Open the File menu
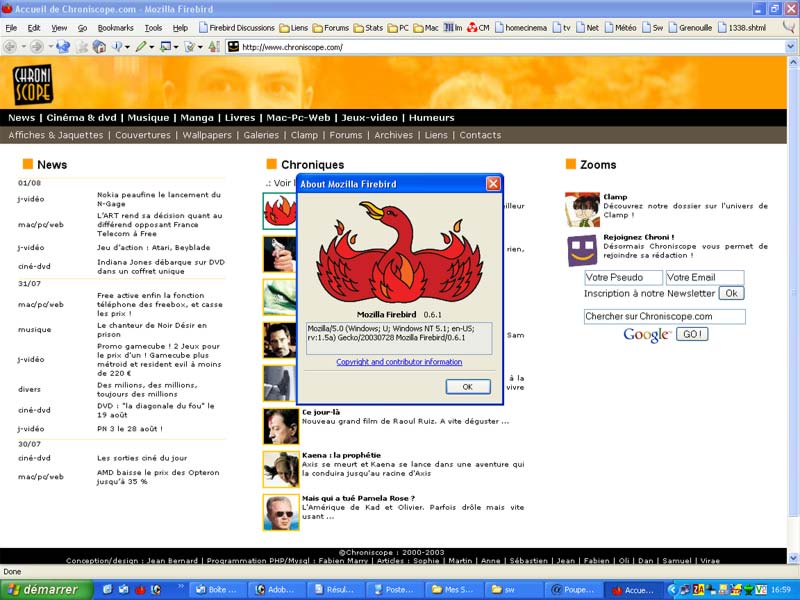The image size is (800, 600). 11,28
